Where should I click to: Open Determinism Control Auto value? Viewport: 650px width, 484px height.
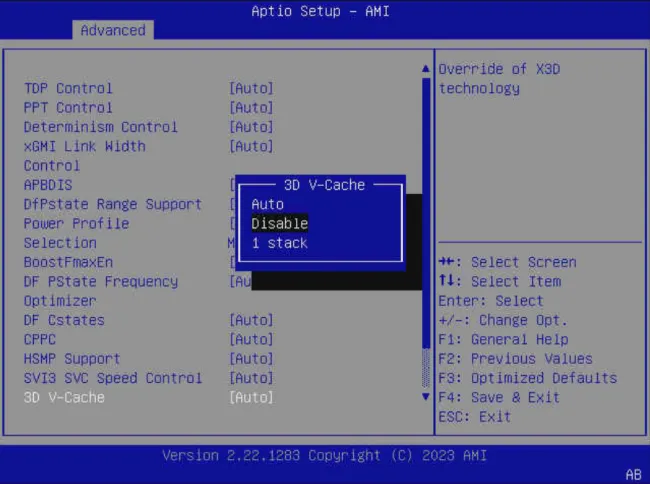(251, 127)
